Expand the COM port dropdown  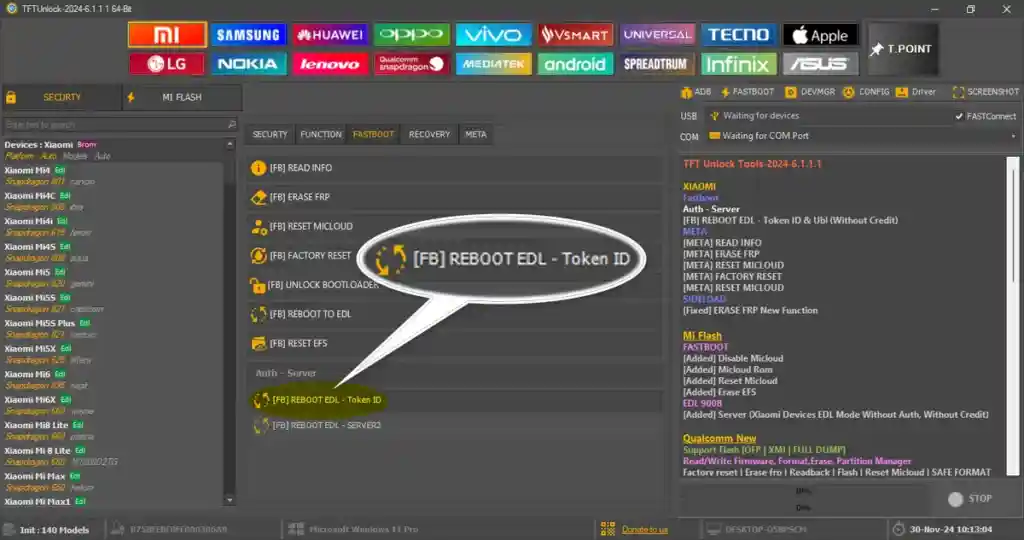pos(1014,136)
